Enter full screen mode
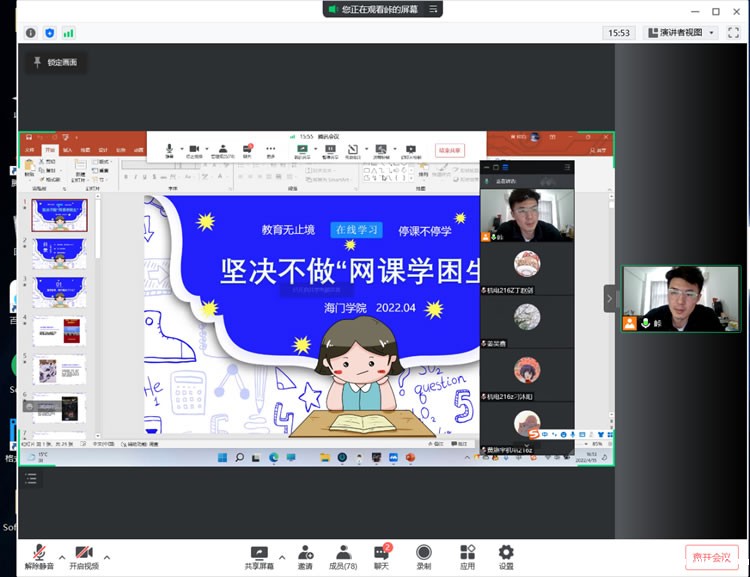This screenshot has height=577, width=750. pos(733,33)
